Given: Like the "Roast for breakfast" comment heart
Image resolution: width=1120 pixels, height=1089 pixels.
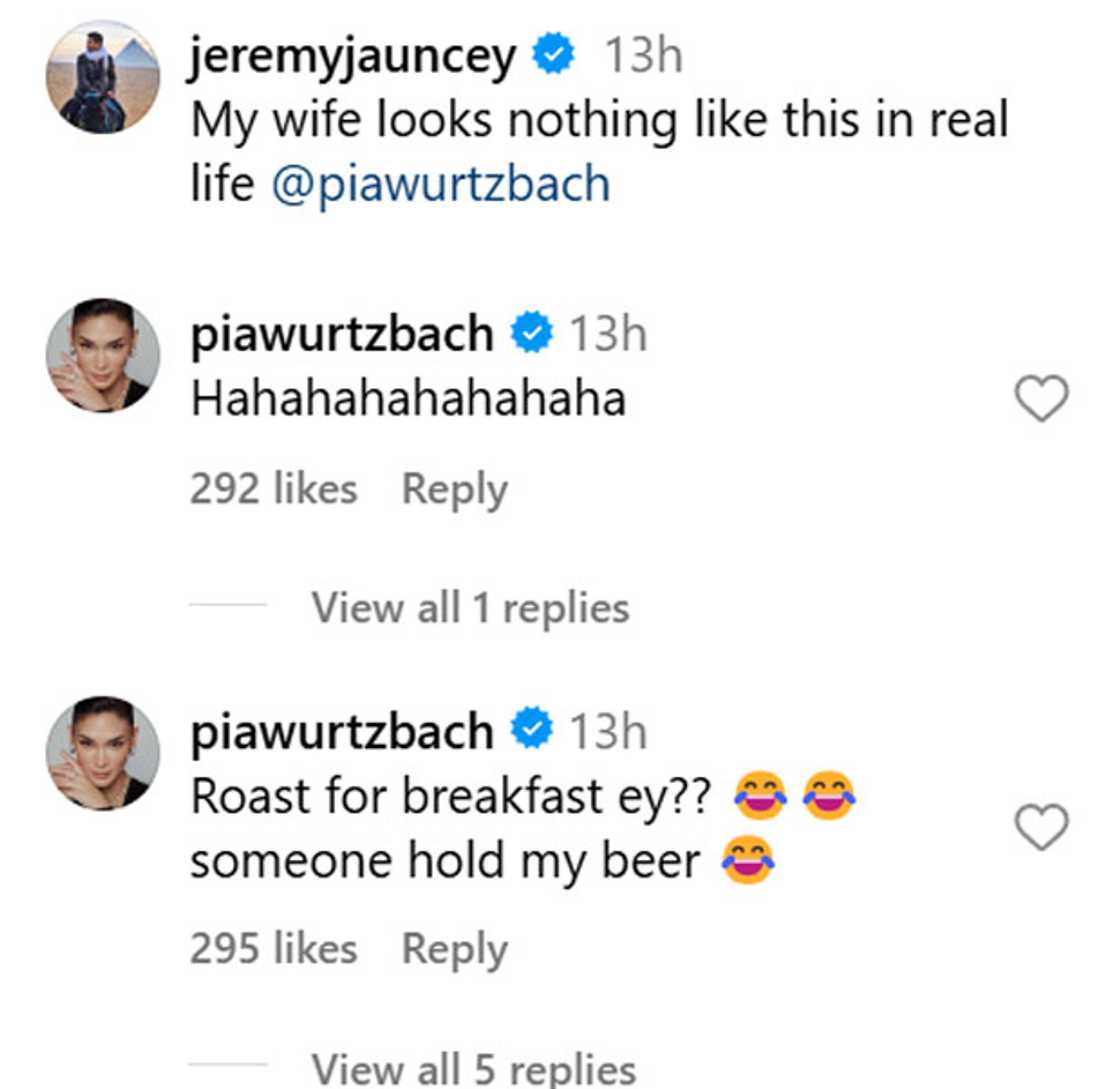Looking at the screenshot, I should click(1041, 829).
